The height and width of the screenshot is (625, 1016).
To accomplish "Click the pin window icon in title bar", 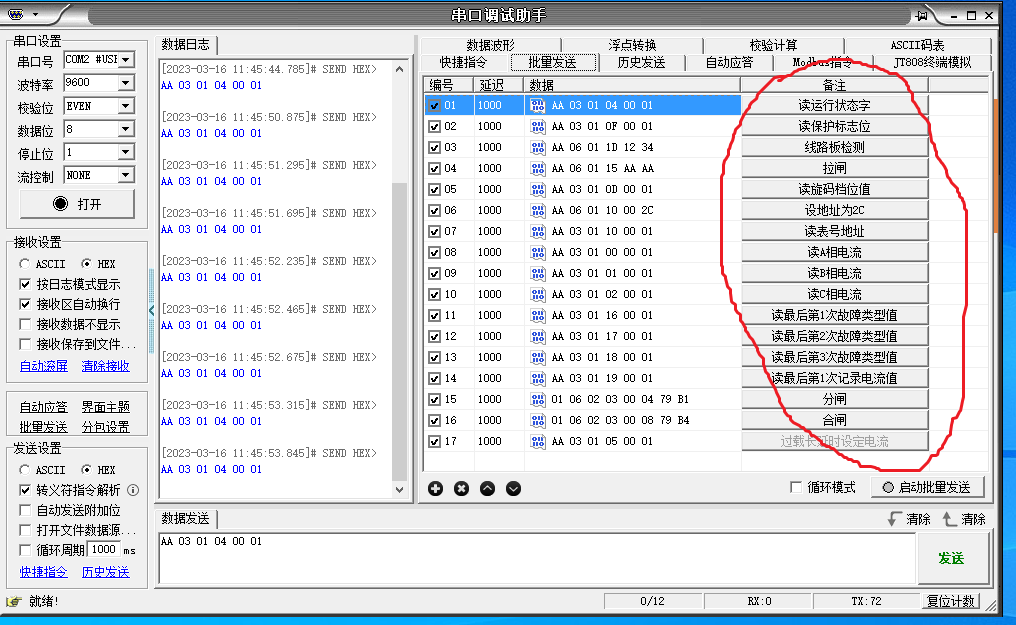I will pyautogui.click(x=921, y=15).
